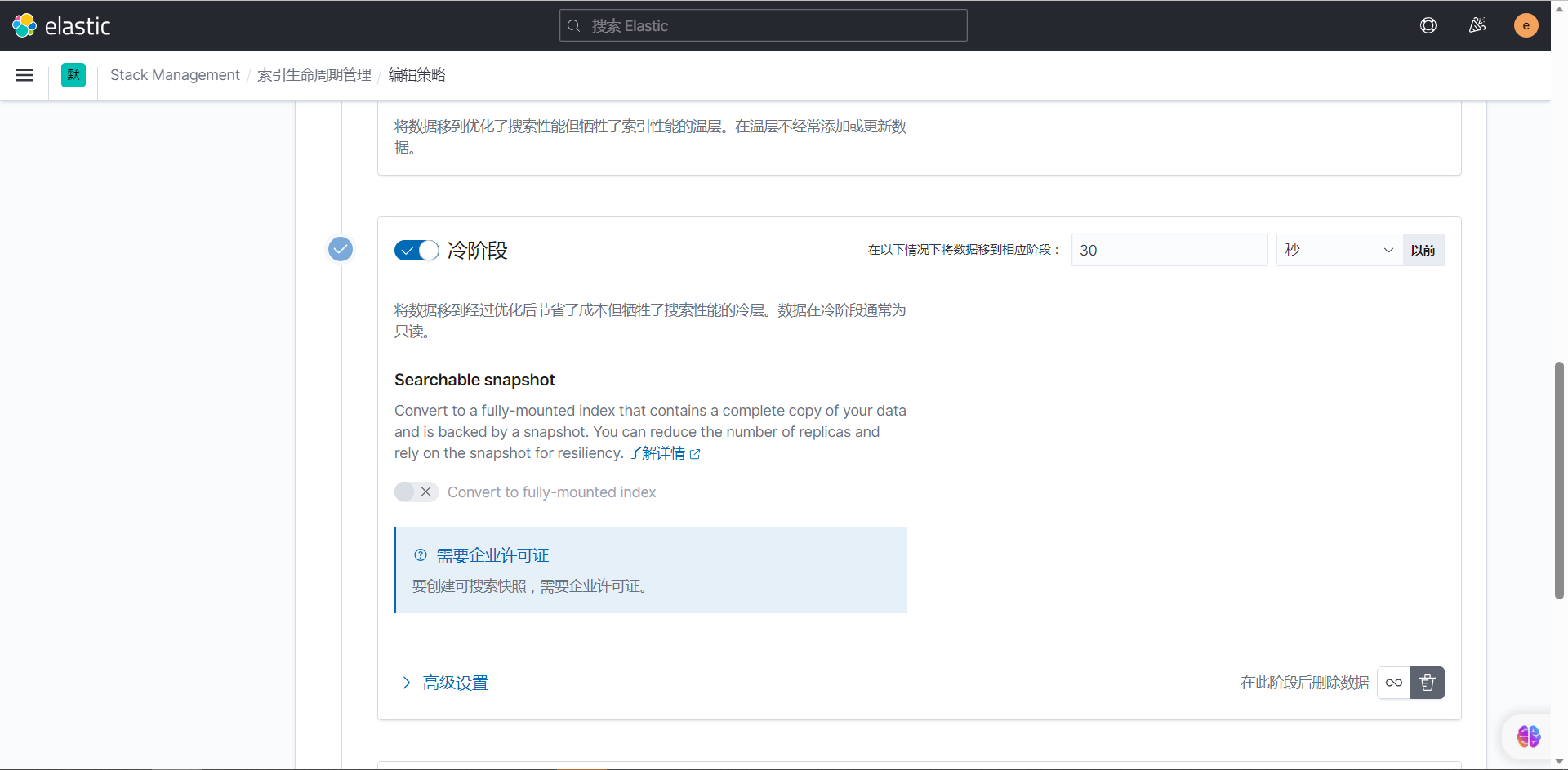The image size is (1568, 770).
Task: Go to Stack Management breadcrumb
Action: pos(175,75)
